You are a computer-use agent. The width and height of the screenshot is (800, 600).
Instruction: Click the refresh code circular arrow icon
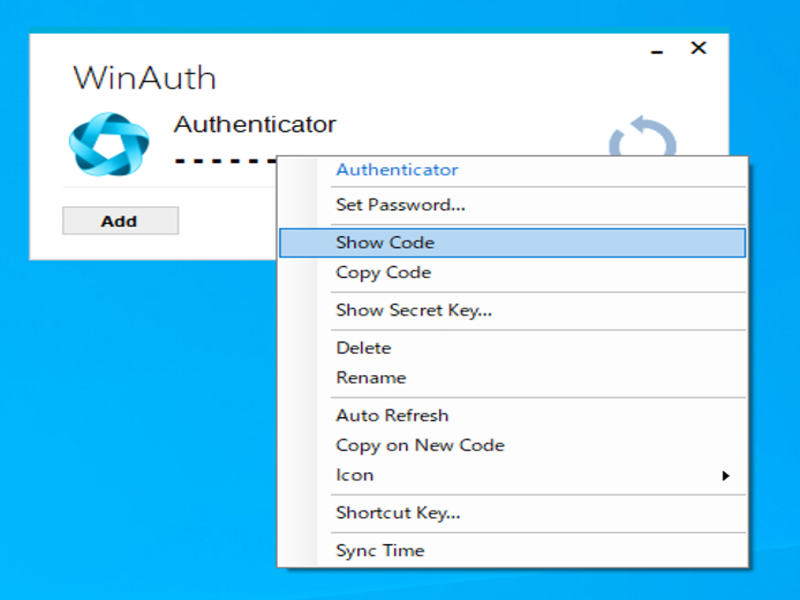[643, 136]
